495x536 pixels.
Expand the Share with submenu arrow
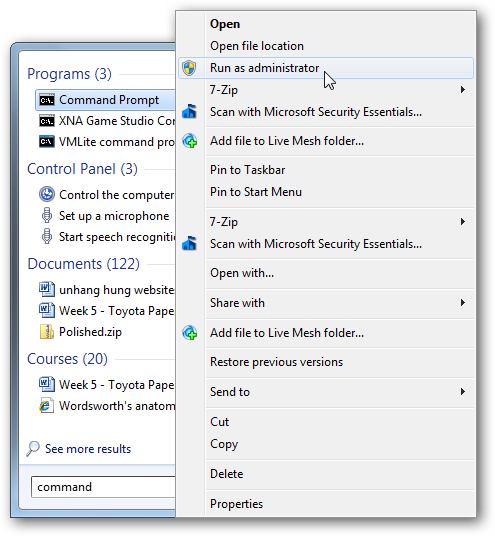(463, 303)
